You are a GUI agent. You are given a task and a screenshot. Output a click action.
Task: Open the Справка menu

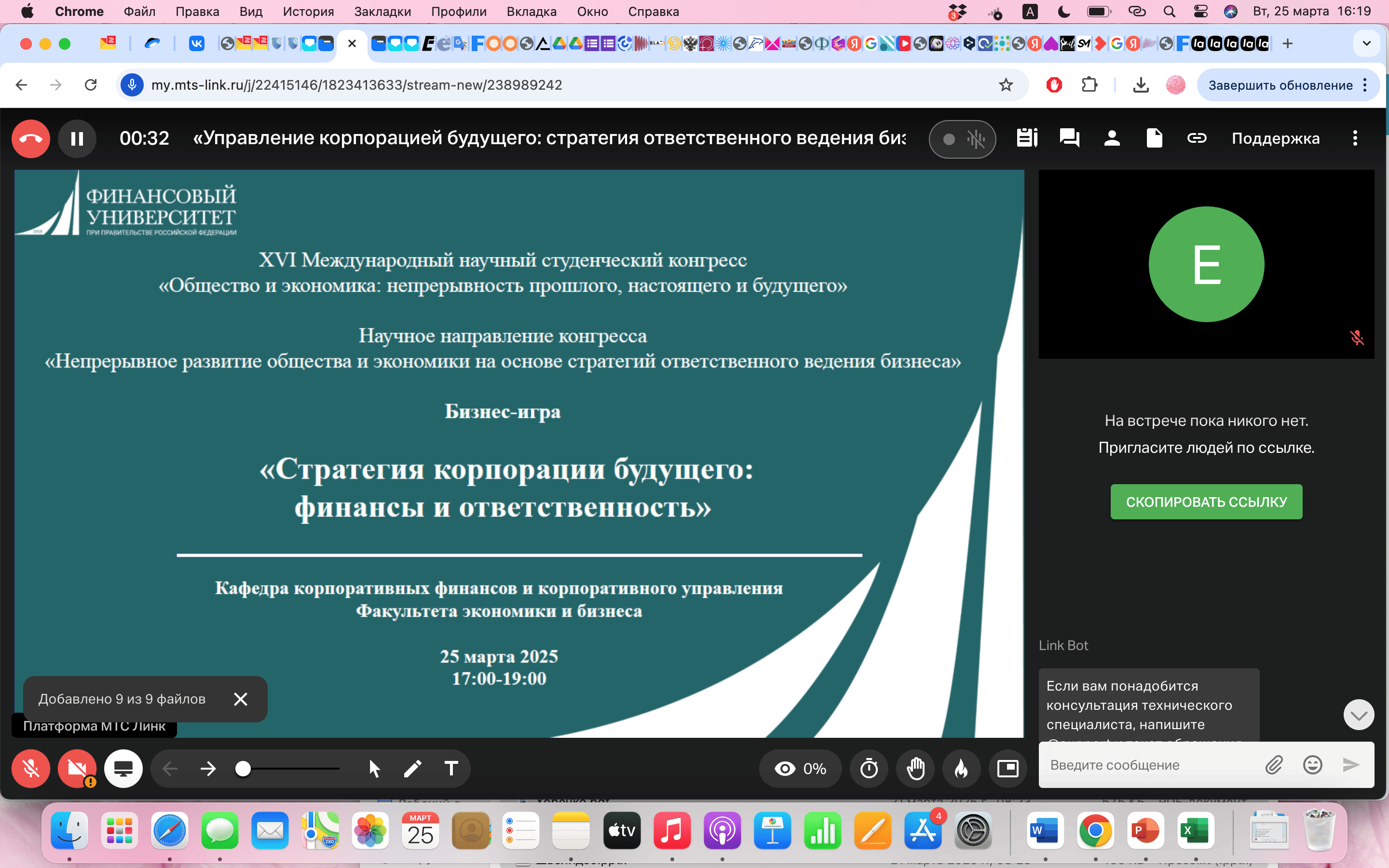[653, 12]
